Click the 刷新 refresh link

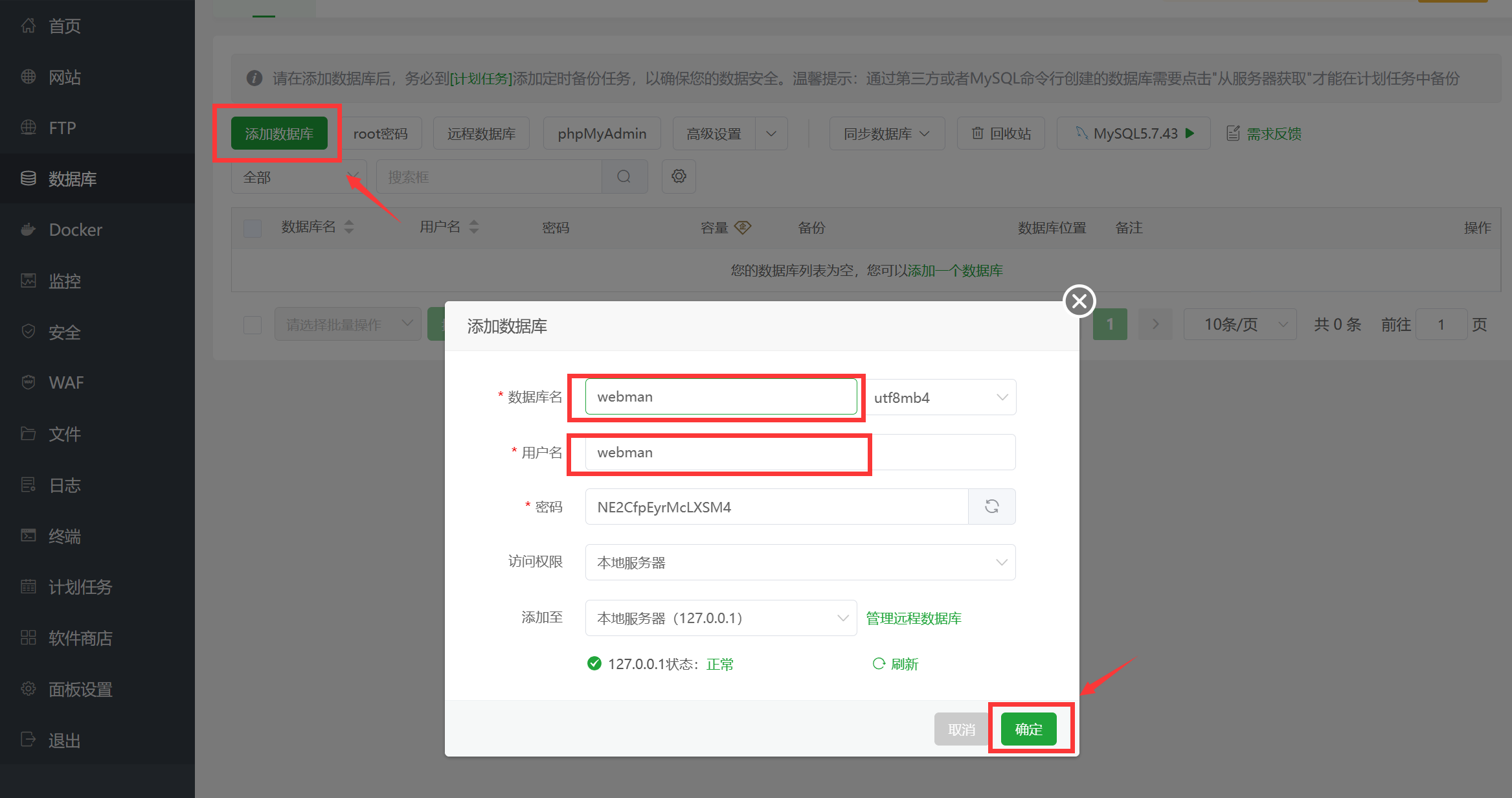[896, 664]
